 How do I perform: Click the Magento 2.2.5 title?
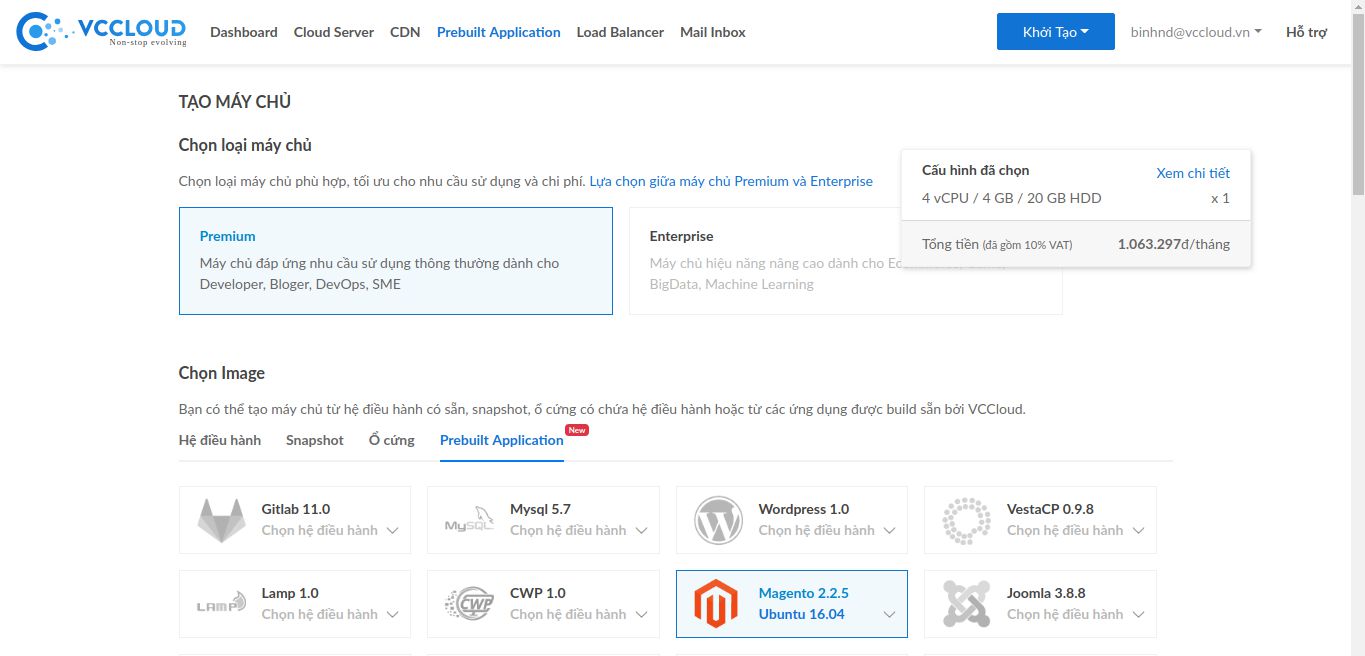click(804, 593)
